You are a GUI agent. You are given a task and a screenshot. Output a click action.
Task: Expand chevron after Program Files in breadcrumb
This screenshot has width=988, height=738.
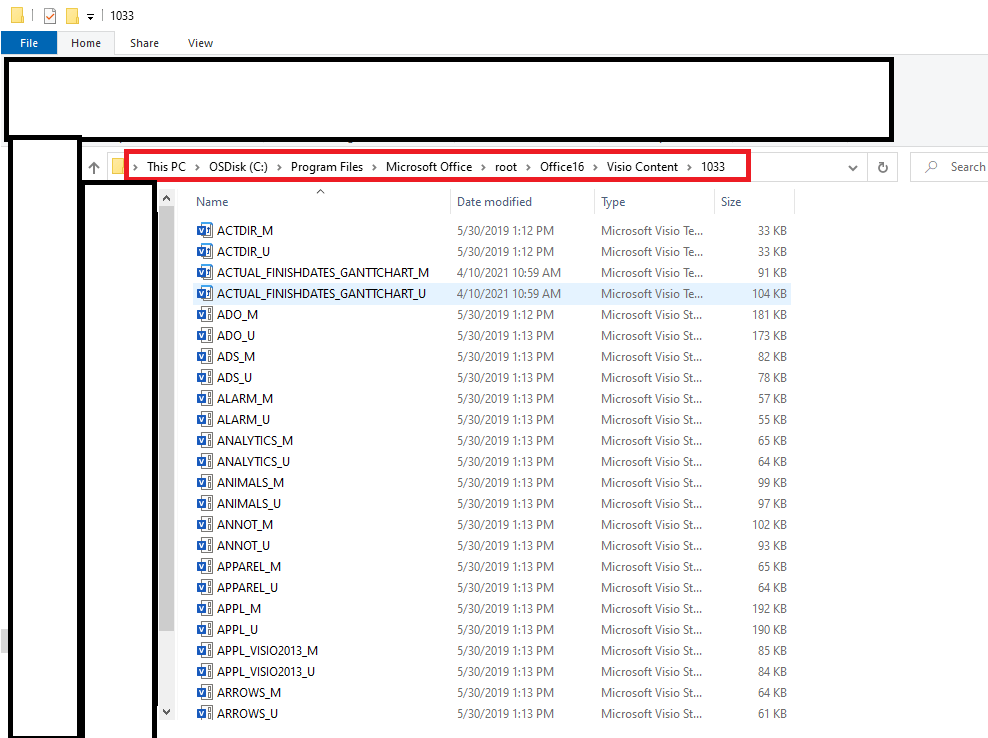[x=374, y=168]
